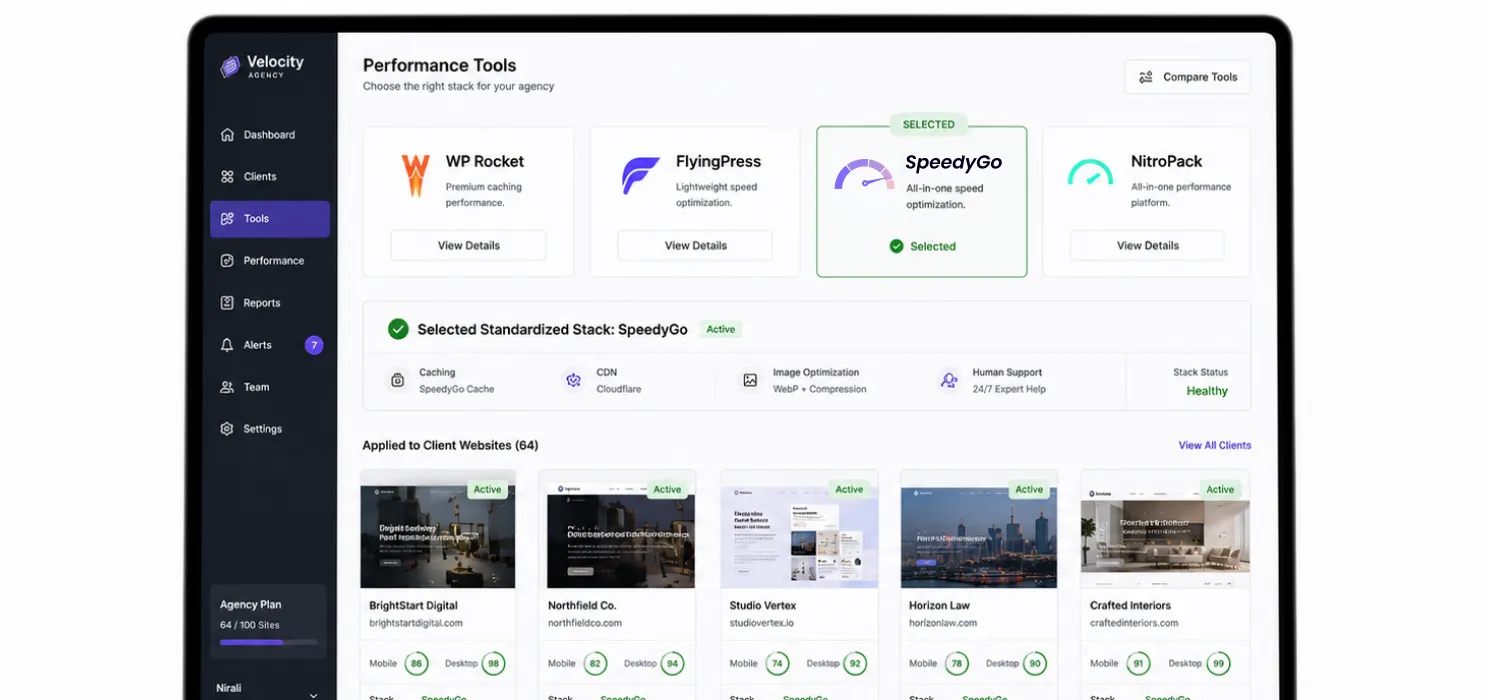Click the NitroPack gauge logo
This screenshot has height=700, width=1488.
[x=1090, y=172]
